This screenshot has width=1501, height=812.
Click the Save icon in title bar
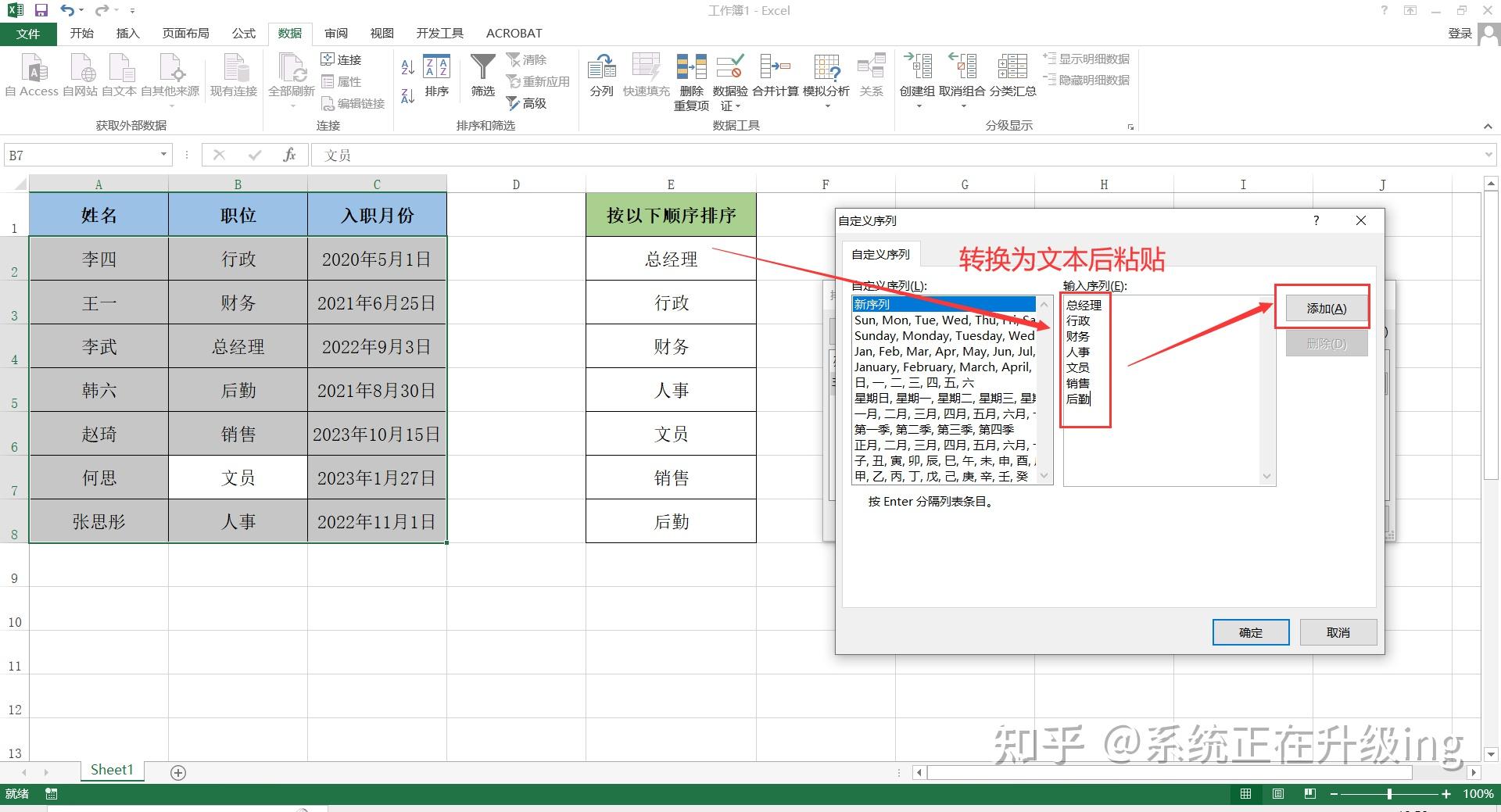[x=41, y=10]
